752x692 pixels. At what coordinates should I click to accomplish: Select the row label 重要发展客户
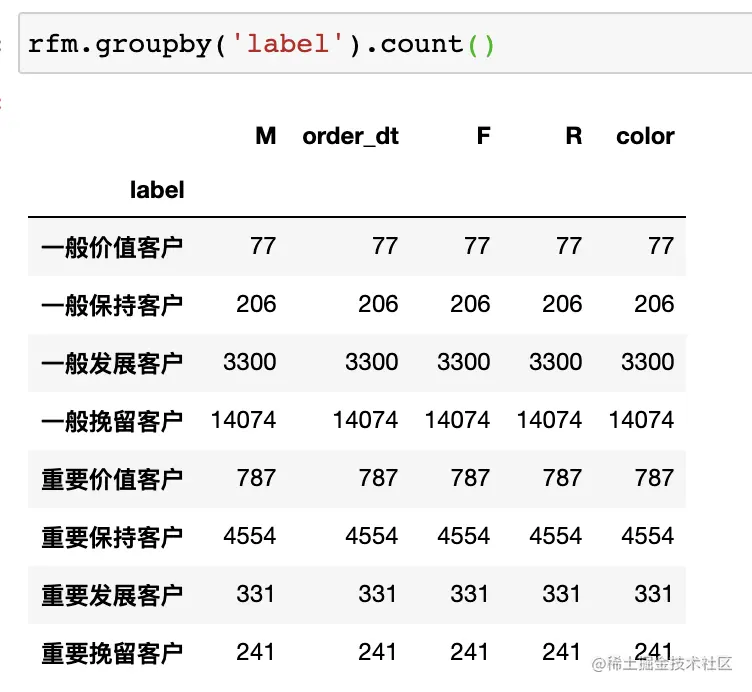coord(112,595)
